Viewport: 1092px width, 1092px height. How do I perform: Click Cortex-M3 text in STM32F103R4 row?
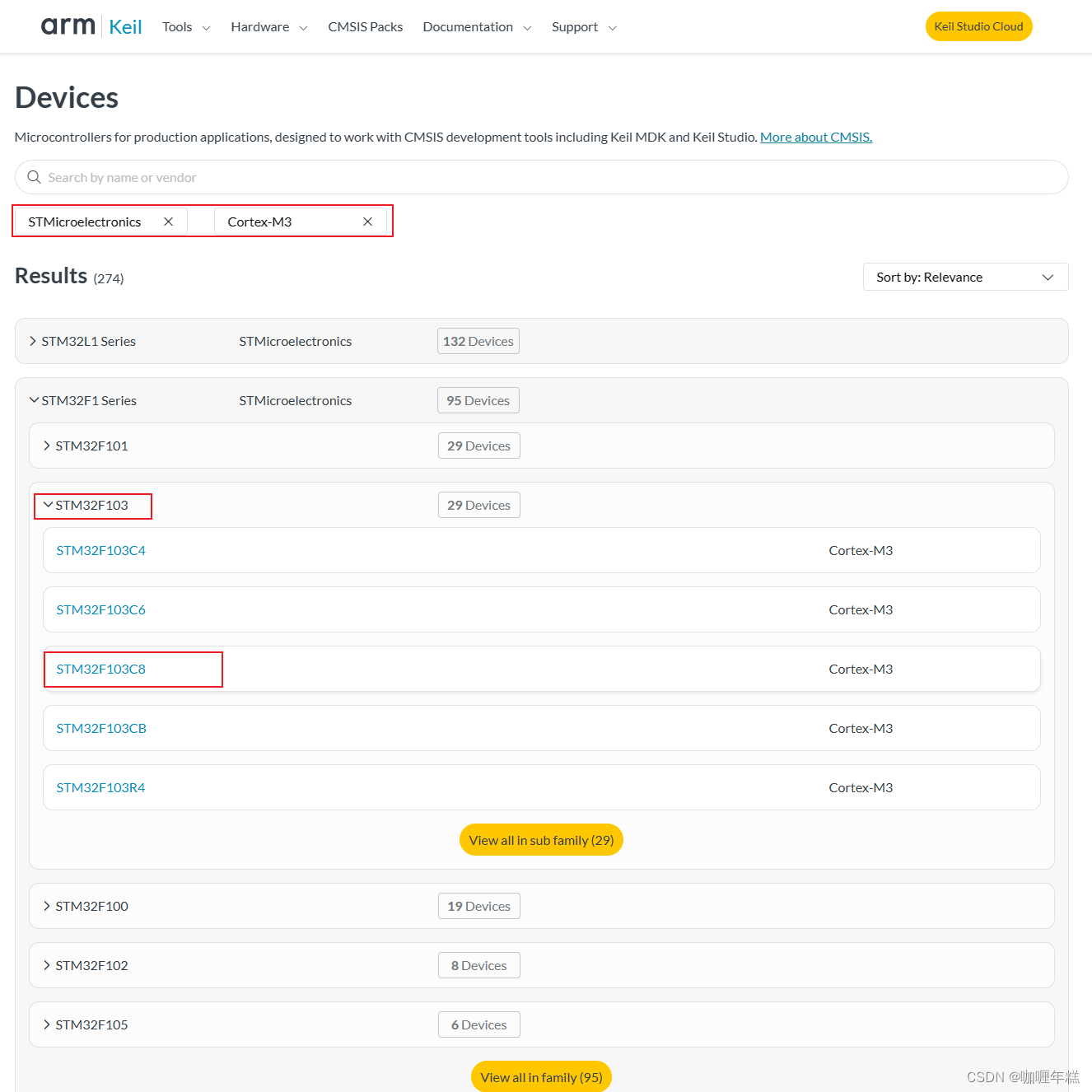(x=861, y=787)
